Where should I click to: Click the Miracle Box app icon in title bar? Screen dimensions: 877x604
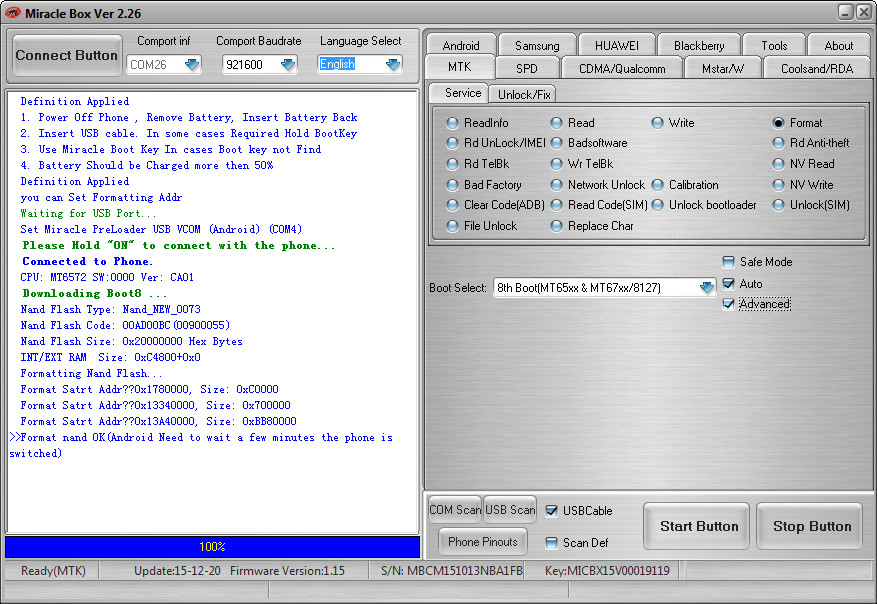coord(12,13)
